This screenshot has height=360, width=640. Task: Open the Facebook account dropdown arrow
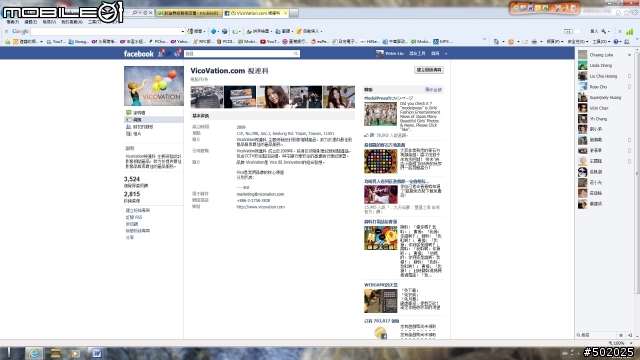pyautogui.click(x=446, y=53)
